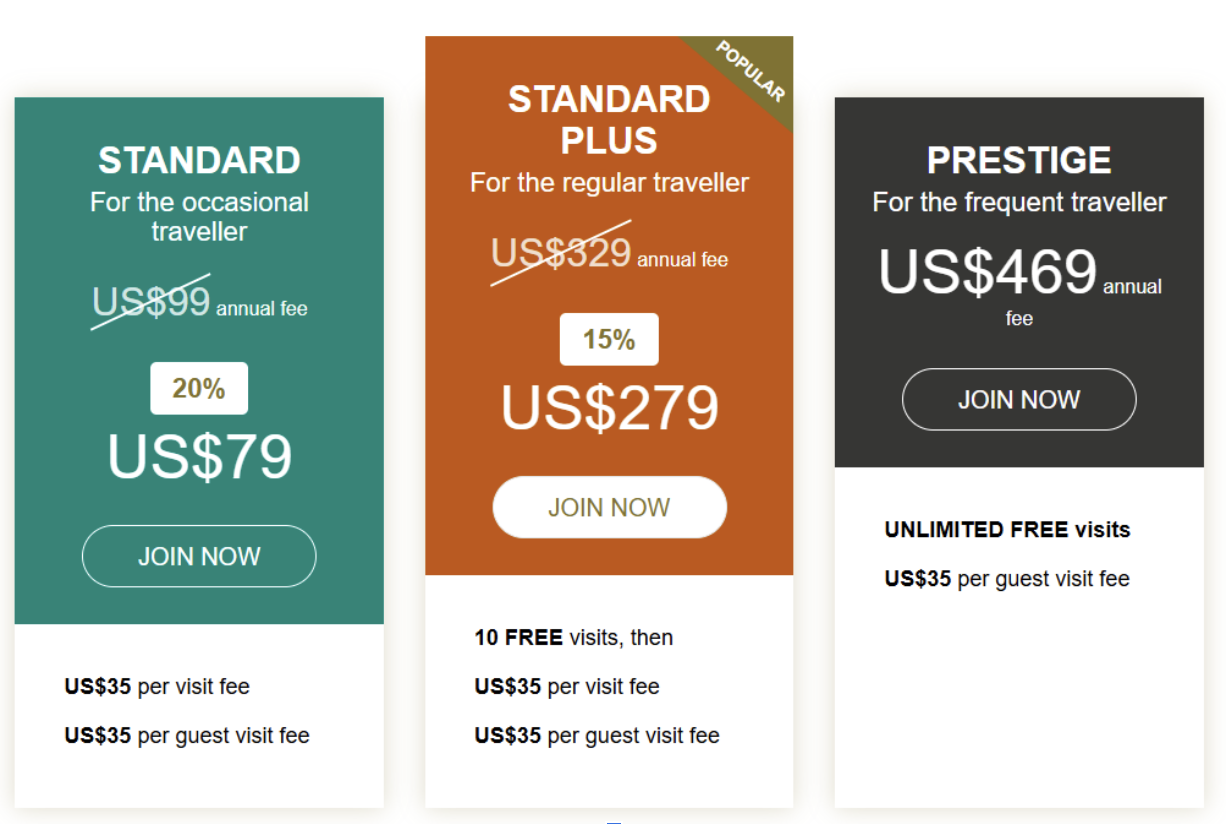Click the '10 FREE visits, then' text

[573, 637]
